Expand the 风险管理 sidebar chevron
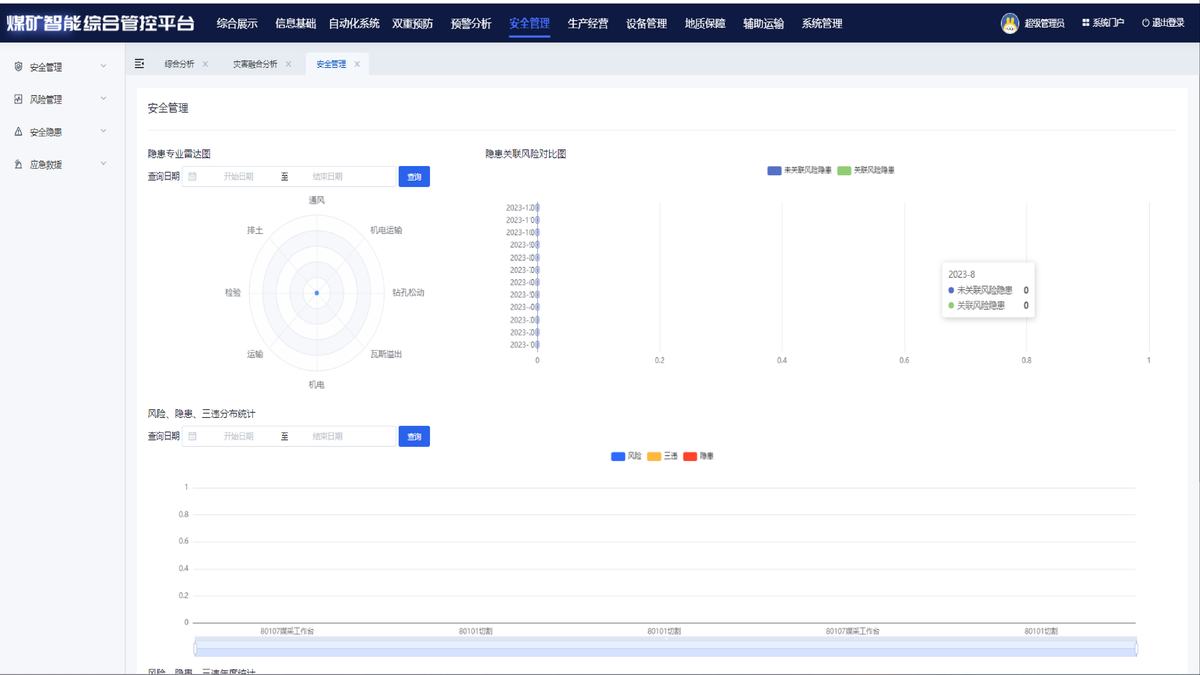Screen dimensions: 1200x675 coord(103,99)
